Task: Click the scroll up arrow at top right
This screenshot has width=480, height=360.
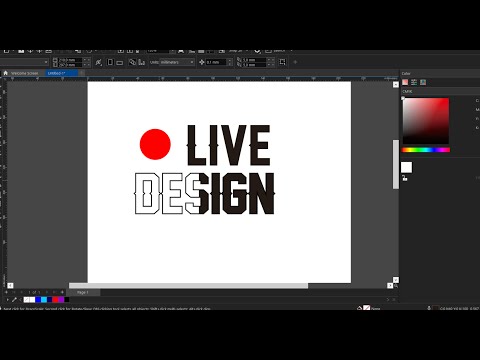Action: coord(396,85)
